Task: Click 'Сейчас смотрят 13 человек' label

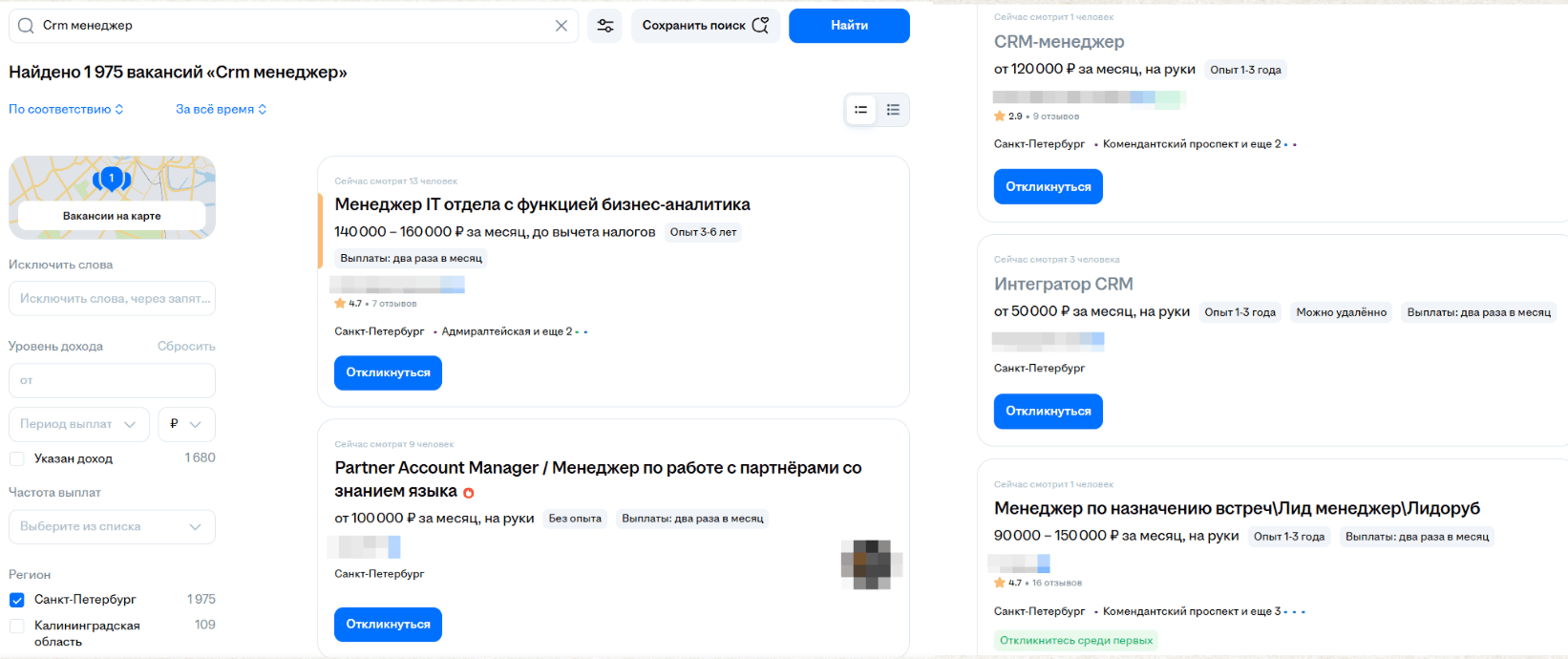Action: (395, 181)
